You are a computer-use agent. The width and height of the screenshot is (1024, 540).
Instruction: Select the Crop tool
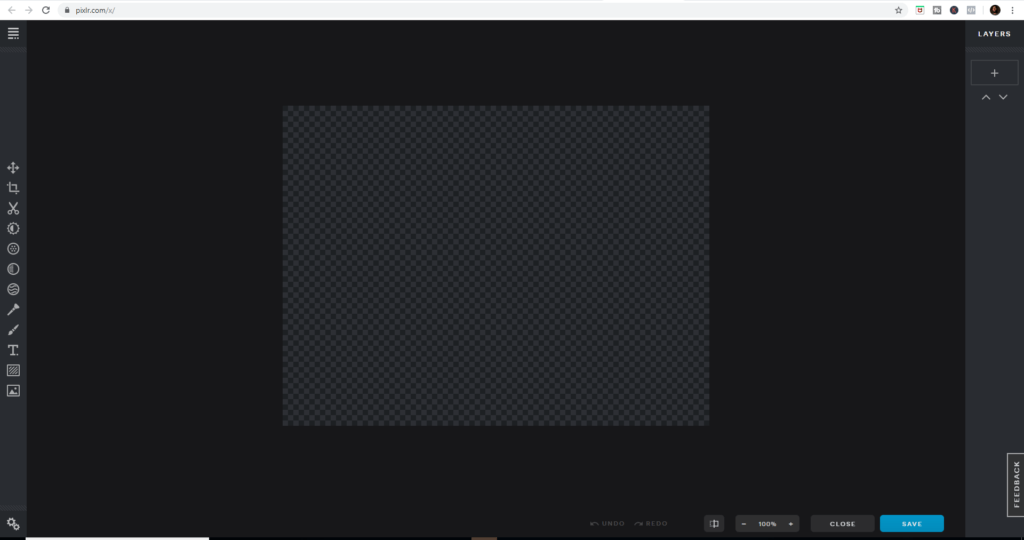(13, 188)
